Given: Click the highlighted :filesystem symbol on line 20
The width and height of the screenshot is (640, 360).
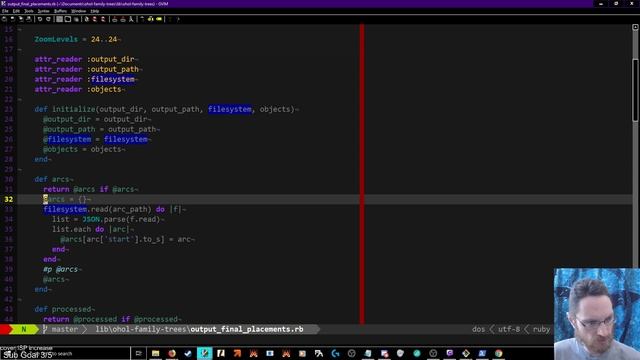Looking at the screenshot, I should click(x=111, y=79).
